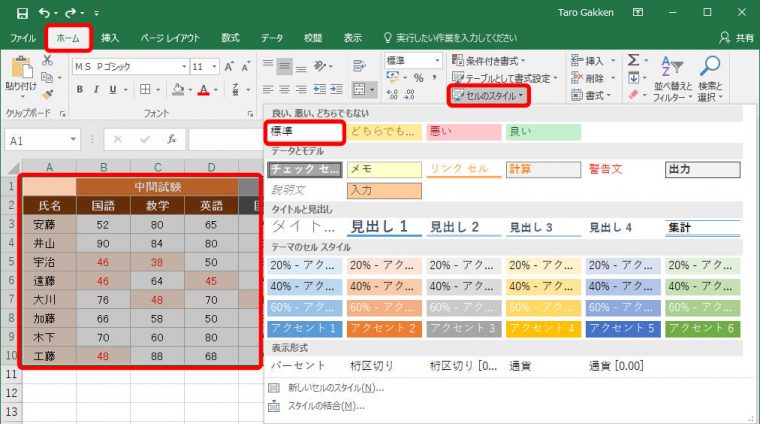Expand the Name Box A1 dropdown arrow
This screenshot has height=424, width=760.
[x=73, y=140]
